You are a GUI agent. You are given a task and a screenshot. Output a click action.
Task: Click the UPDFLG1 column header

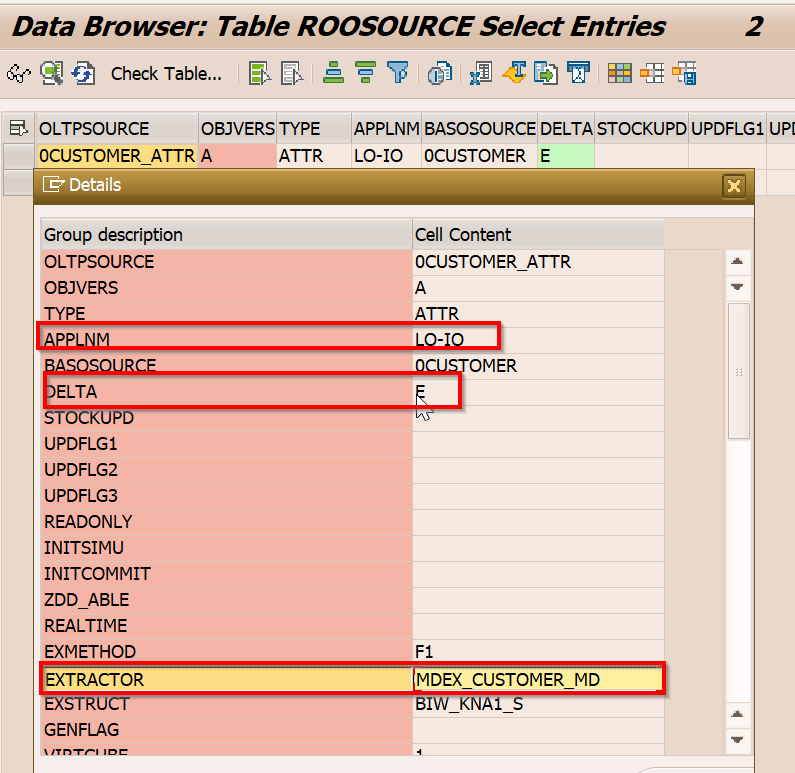728,129
